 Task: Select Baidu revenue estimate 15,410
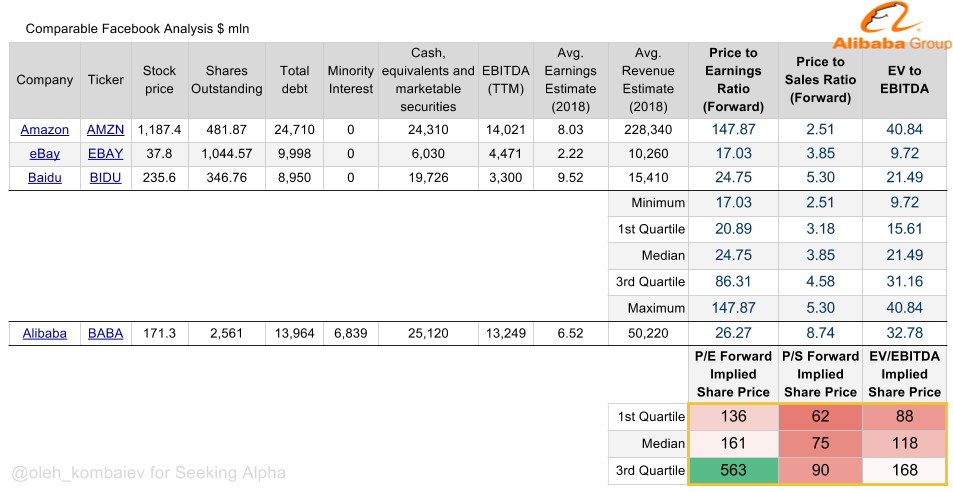pos(648,178)
